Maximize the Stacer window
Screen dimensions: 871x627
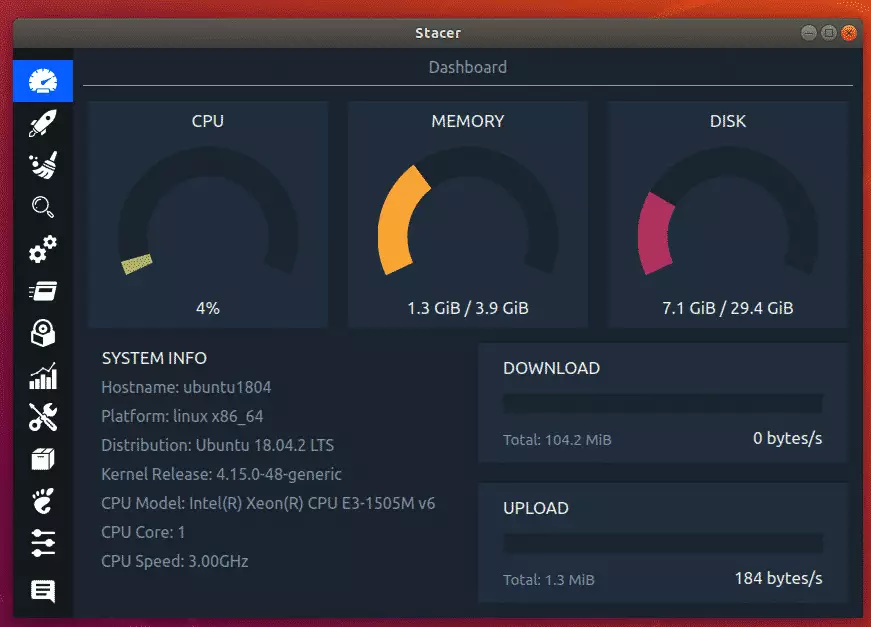coord(829,33)
